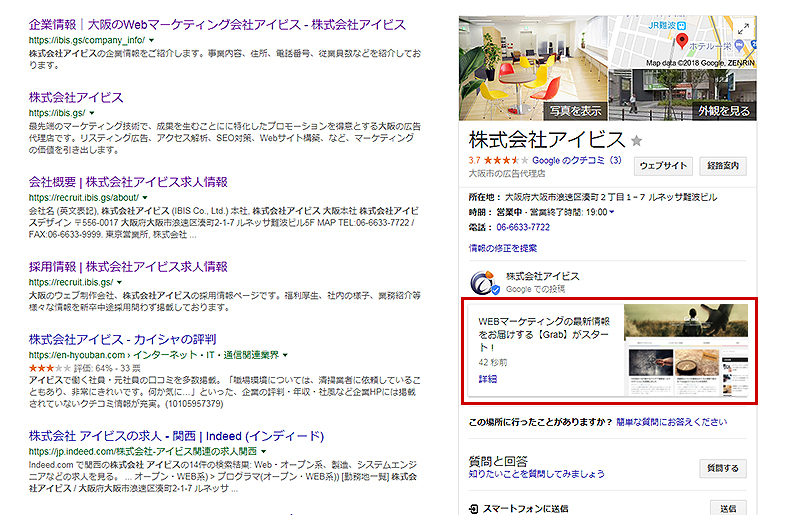Click the 送信 button

click(x=729, y=508)
